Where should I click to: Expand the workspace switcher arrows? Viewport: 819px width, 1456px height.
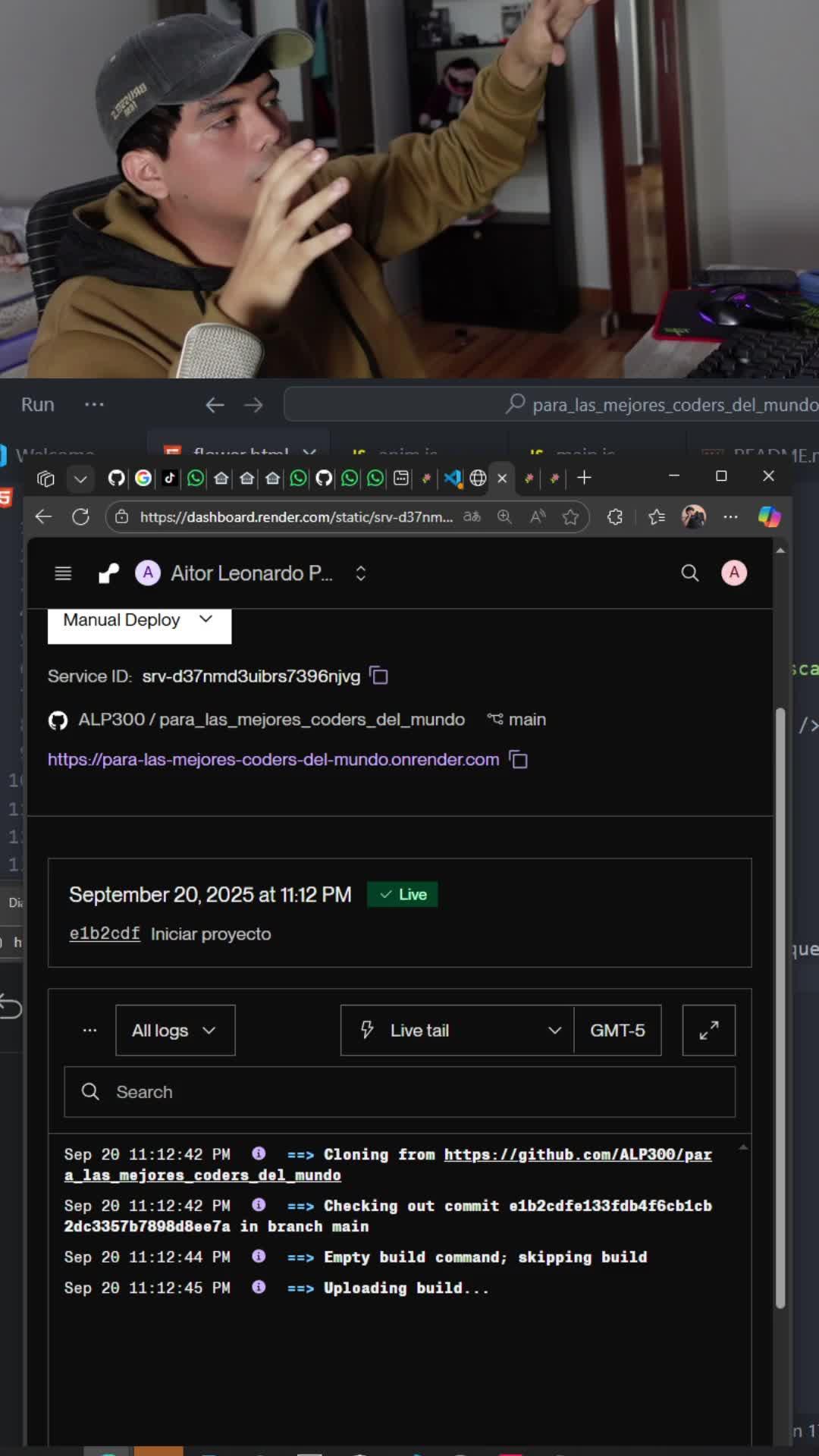(x=361, y=573)
